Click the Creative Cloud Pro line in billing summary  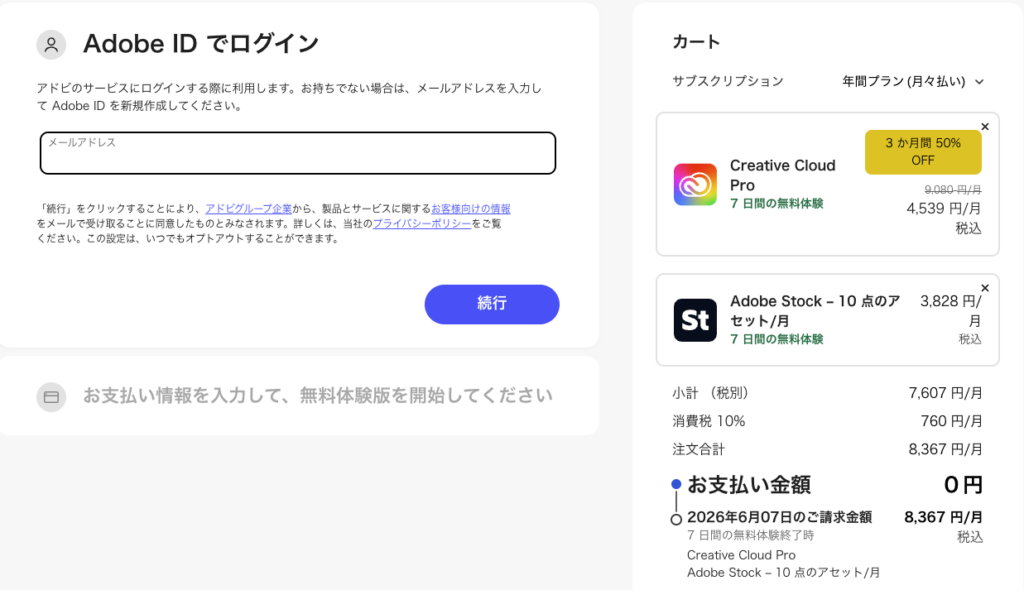741,555
